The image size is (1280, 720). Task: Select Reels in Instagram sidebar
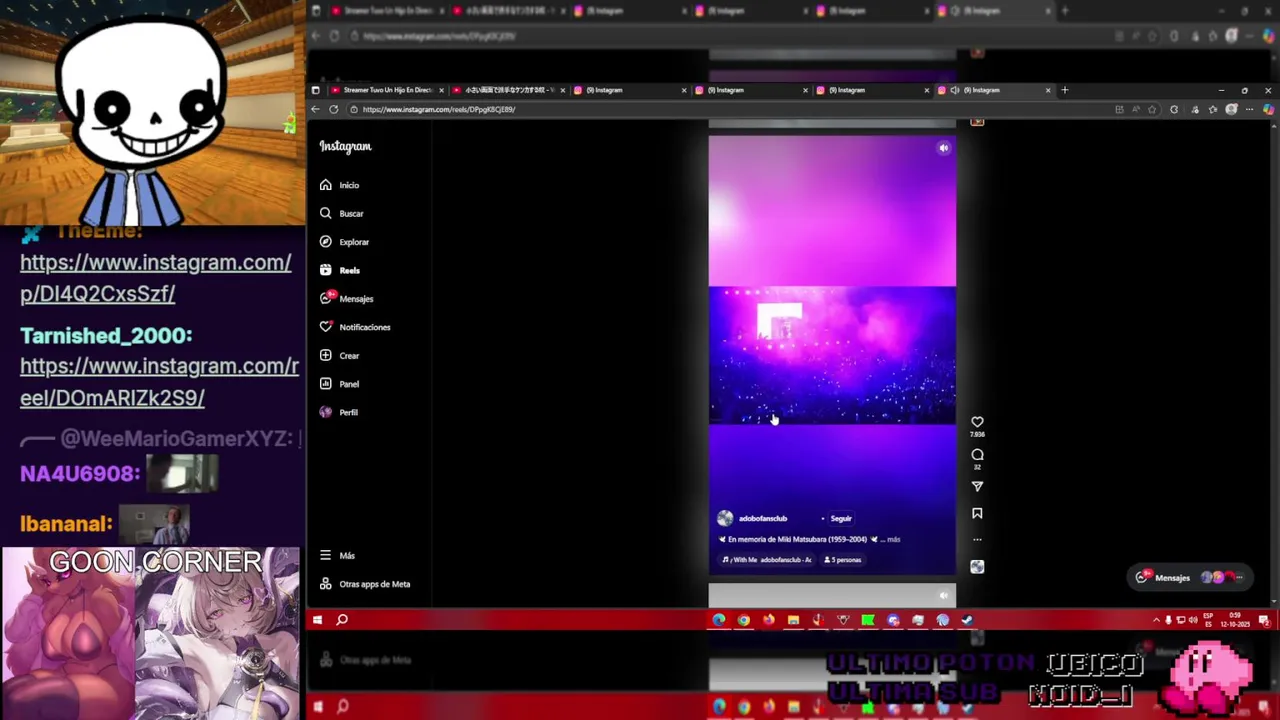pyautogui.click(x=340, y=270)
